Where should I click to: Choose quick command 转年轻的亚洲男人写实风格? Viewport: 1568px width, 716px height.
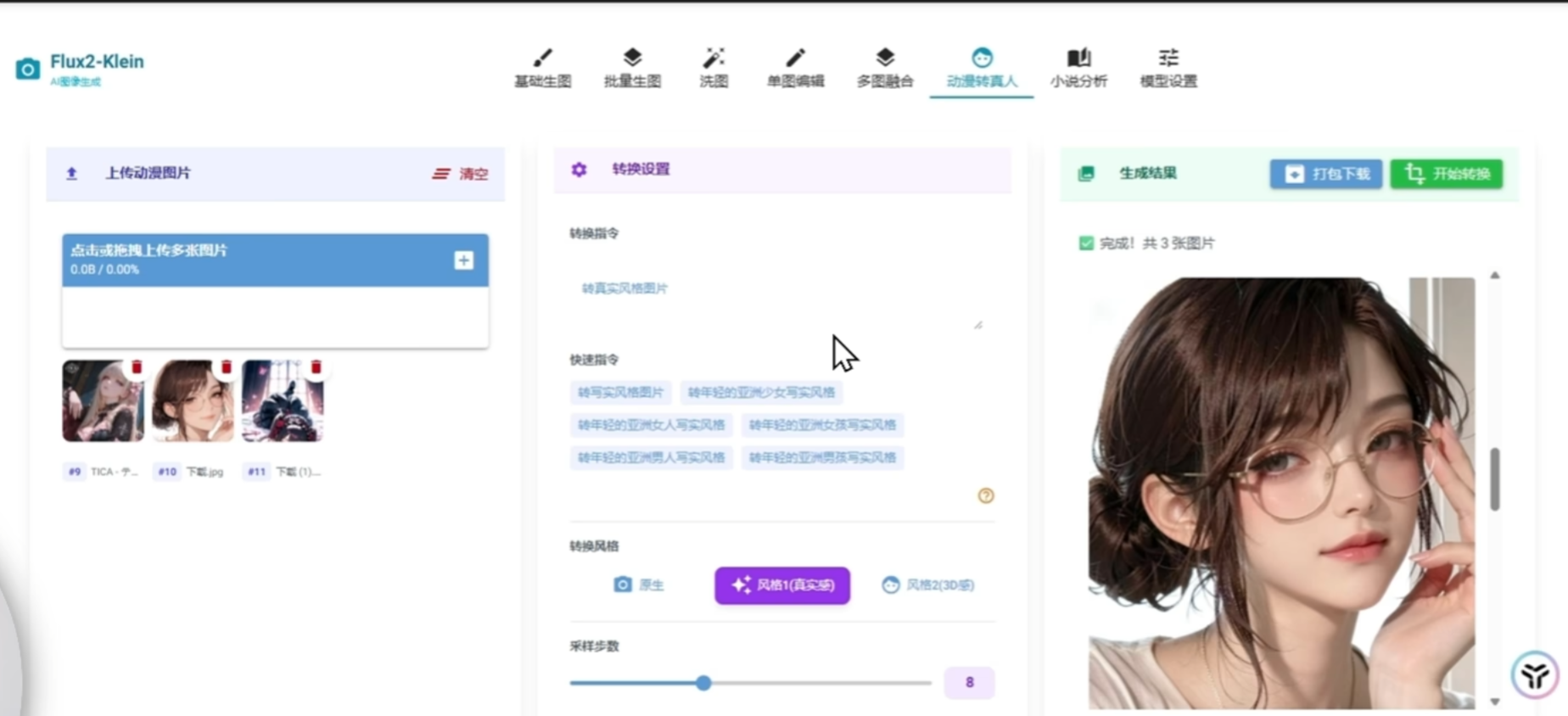[x=652, y=457]
